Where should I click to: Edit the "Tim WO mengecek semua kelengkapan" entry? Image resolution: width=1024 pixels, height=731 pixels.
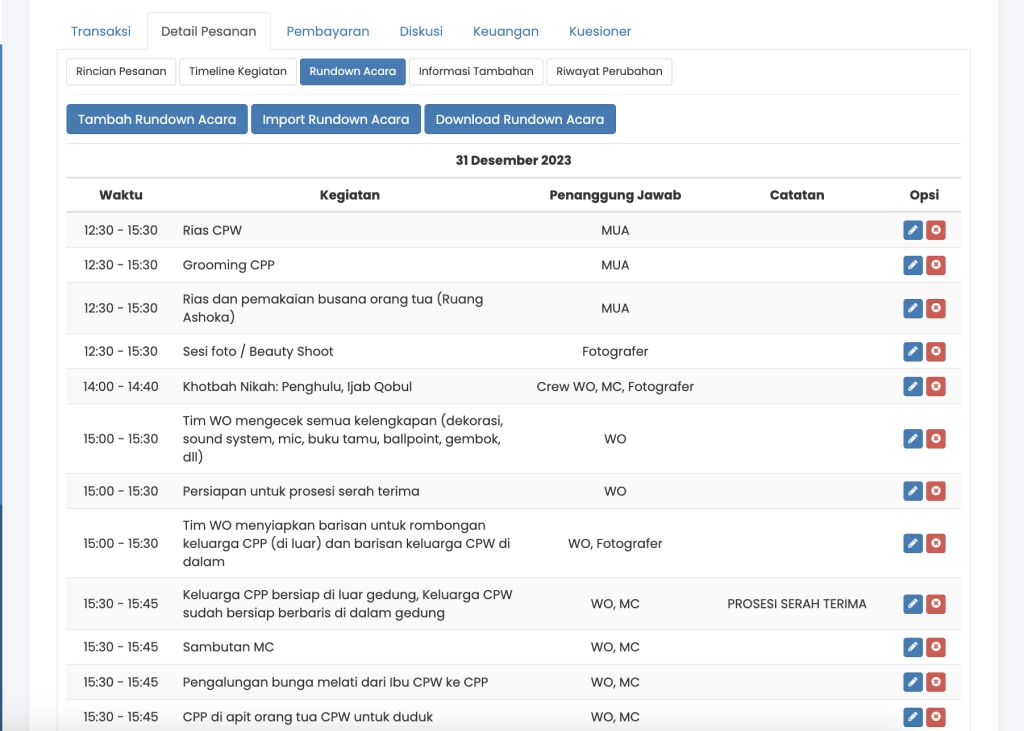pyautogui.click(x=912, y=438)
